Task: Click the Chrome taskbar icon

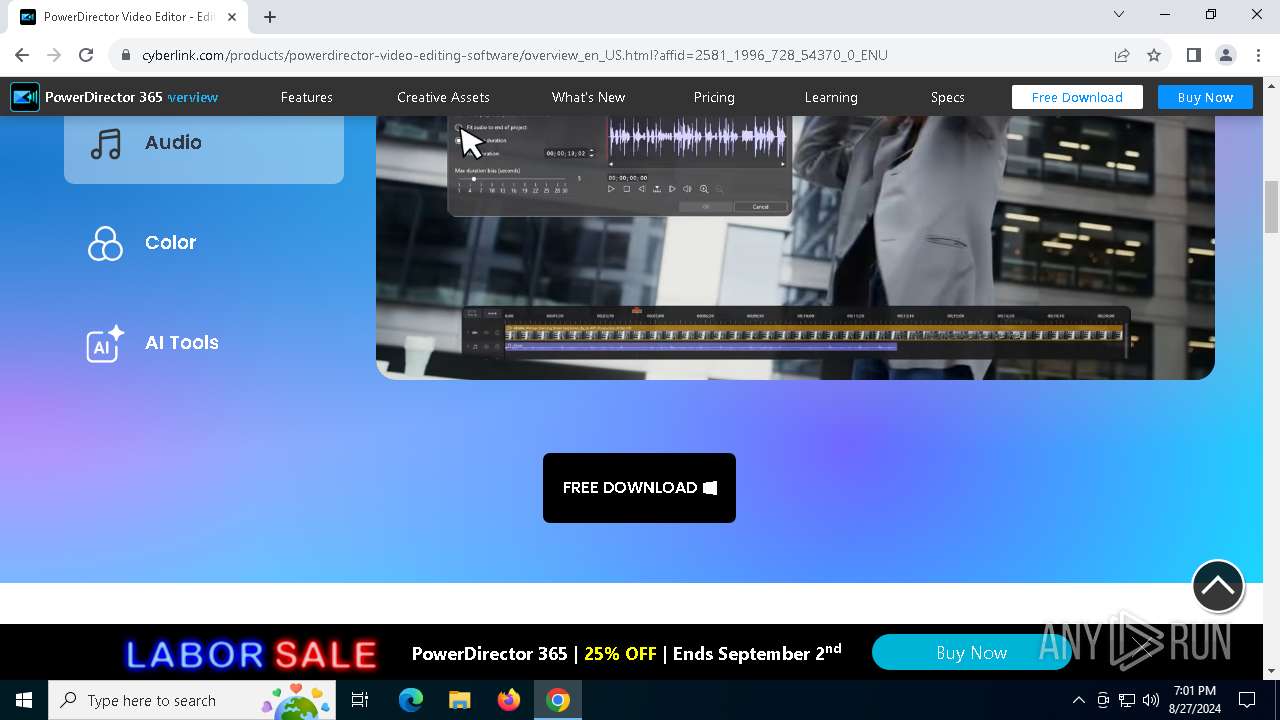Action: (x=558, y=700)
